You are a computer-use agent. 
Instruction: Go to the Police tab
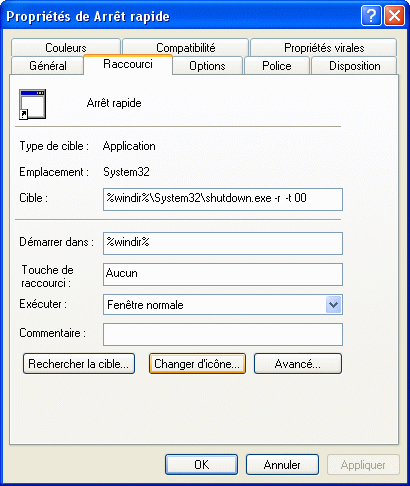[277, 66]
